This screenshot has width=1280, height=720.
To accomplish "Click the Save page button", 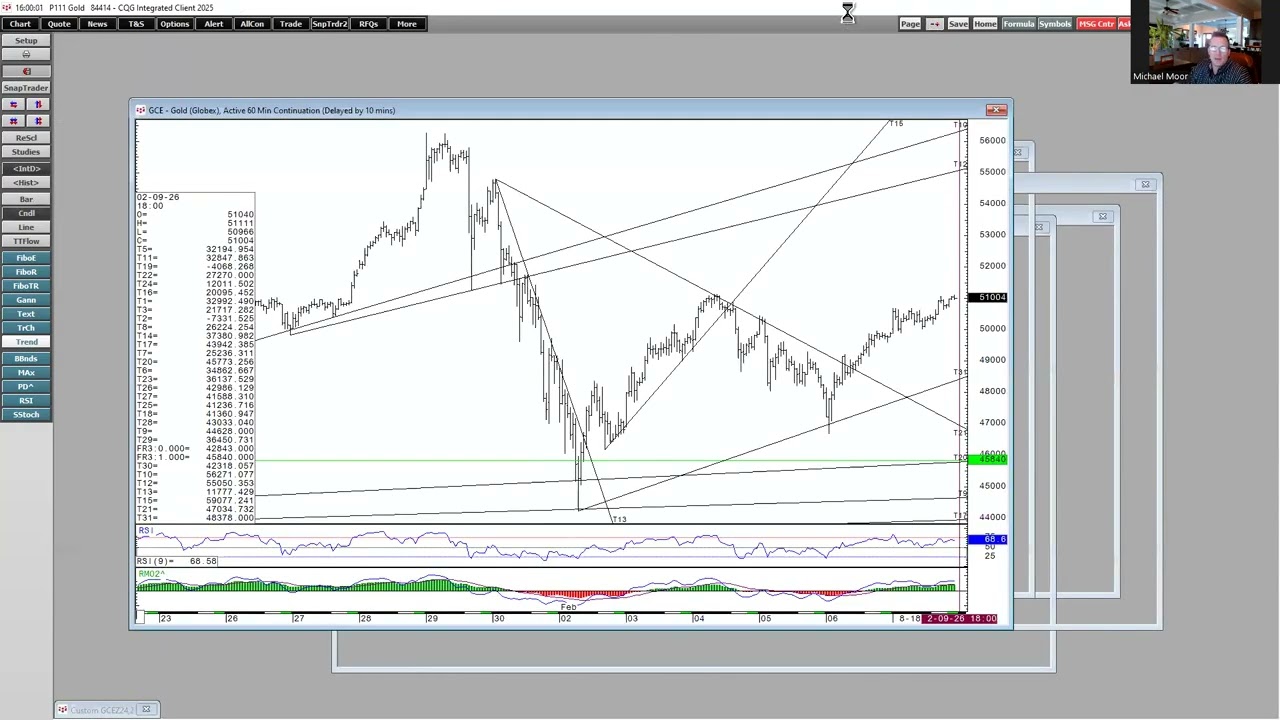I will coord(958,24).
